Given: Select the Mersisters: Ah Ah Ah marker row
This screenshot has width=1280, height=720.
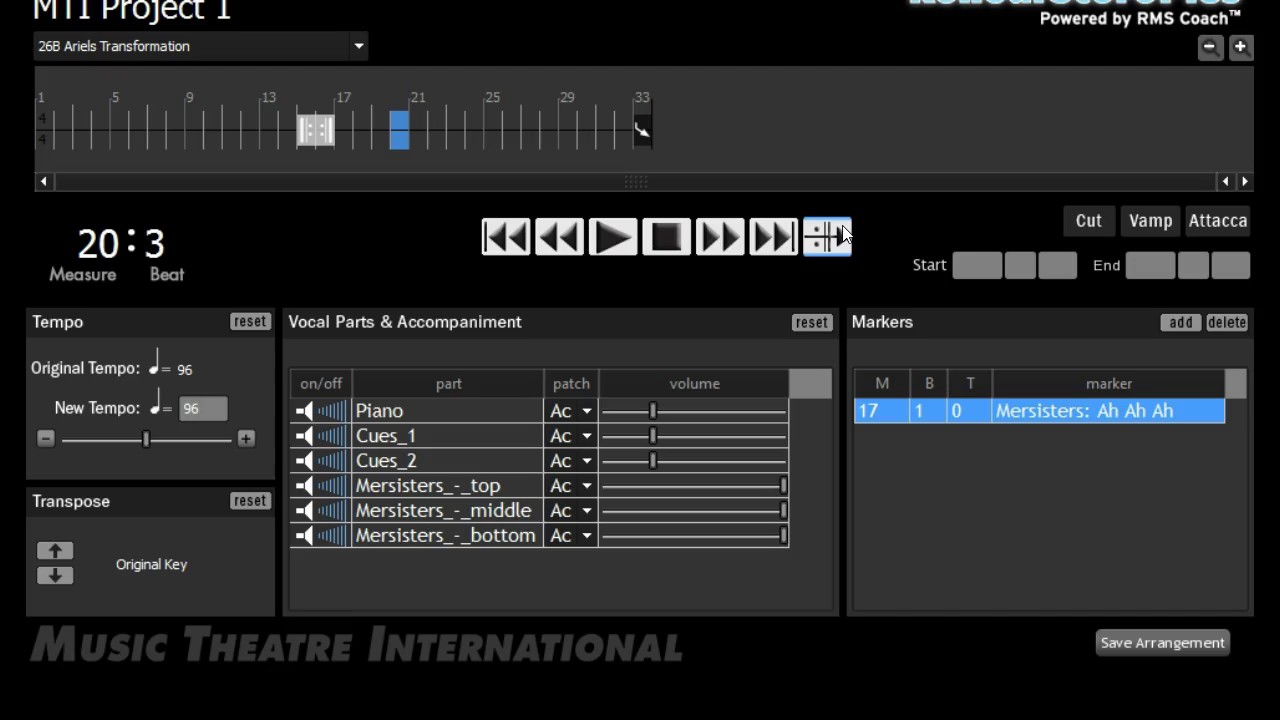Looking at the screenshot, I should point(1039,411).
